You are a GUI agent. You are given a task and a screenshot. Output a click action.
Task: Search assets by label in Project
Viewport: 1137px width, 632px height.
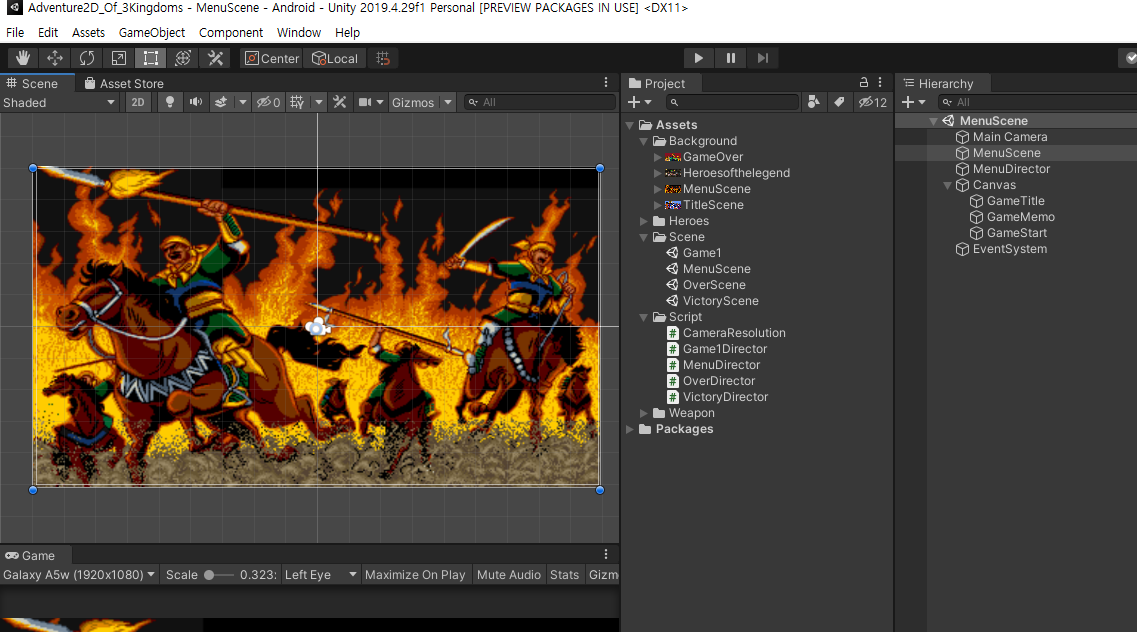[839, 102]
